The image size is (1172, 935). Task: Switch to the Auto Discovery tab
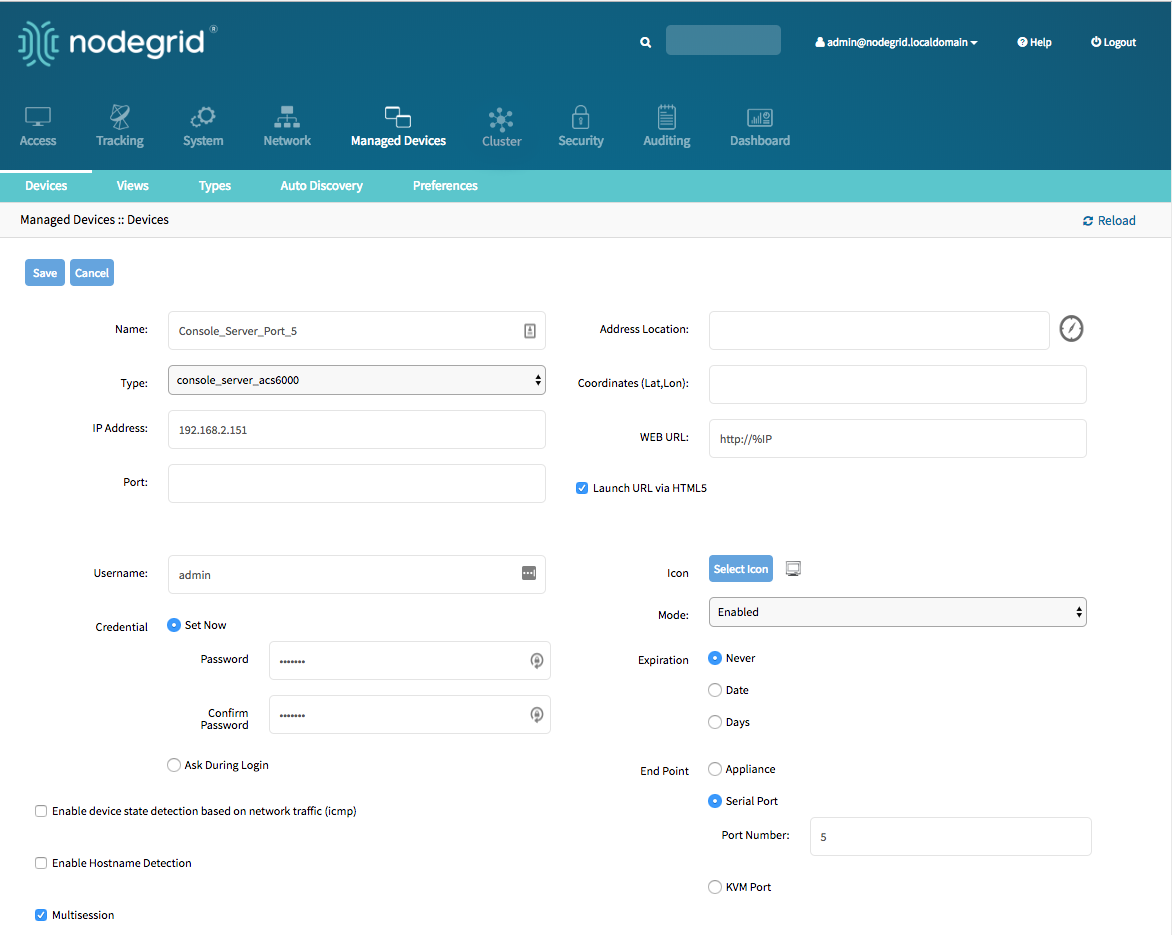[321, 185]
